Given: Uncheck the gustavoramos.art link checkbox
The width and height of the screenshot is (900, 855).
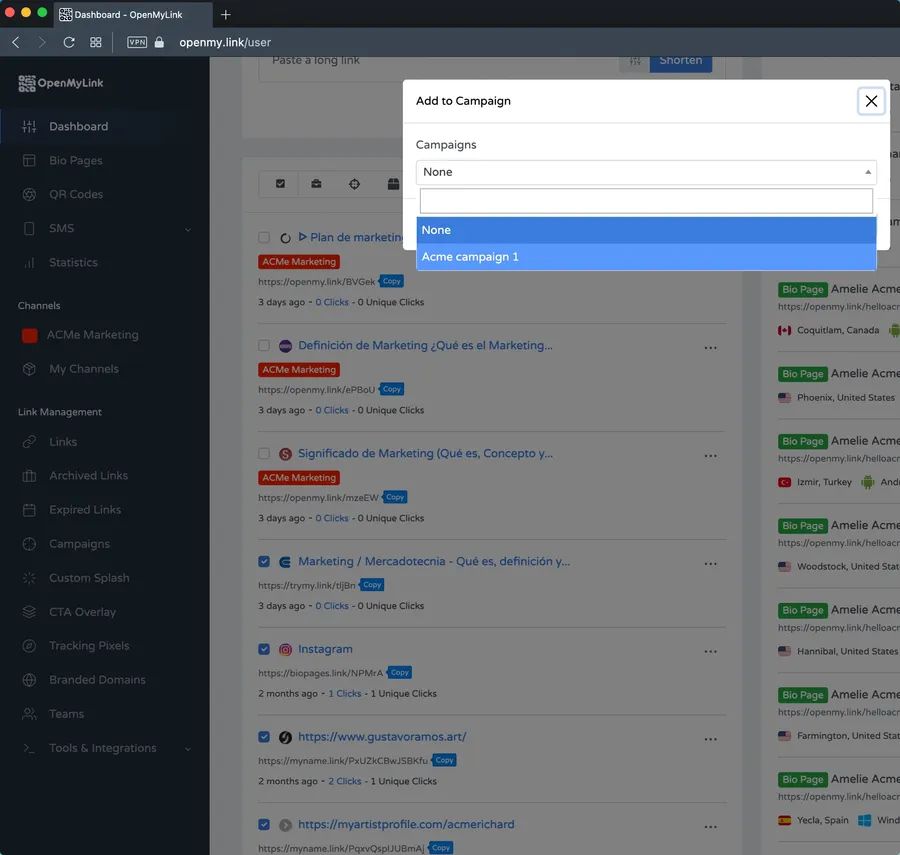Looking at the screenshot, I should pos(264,737).
